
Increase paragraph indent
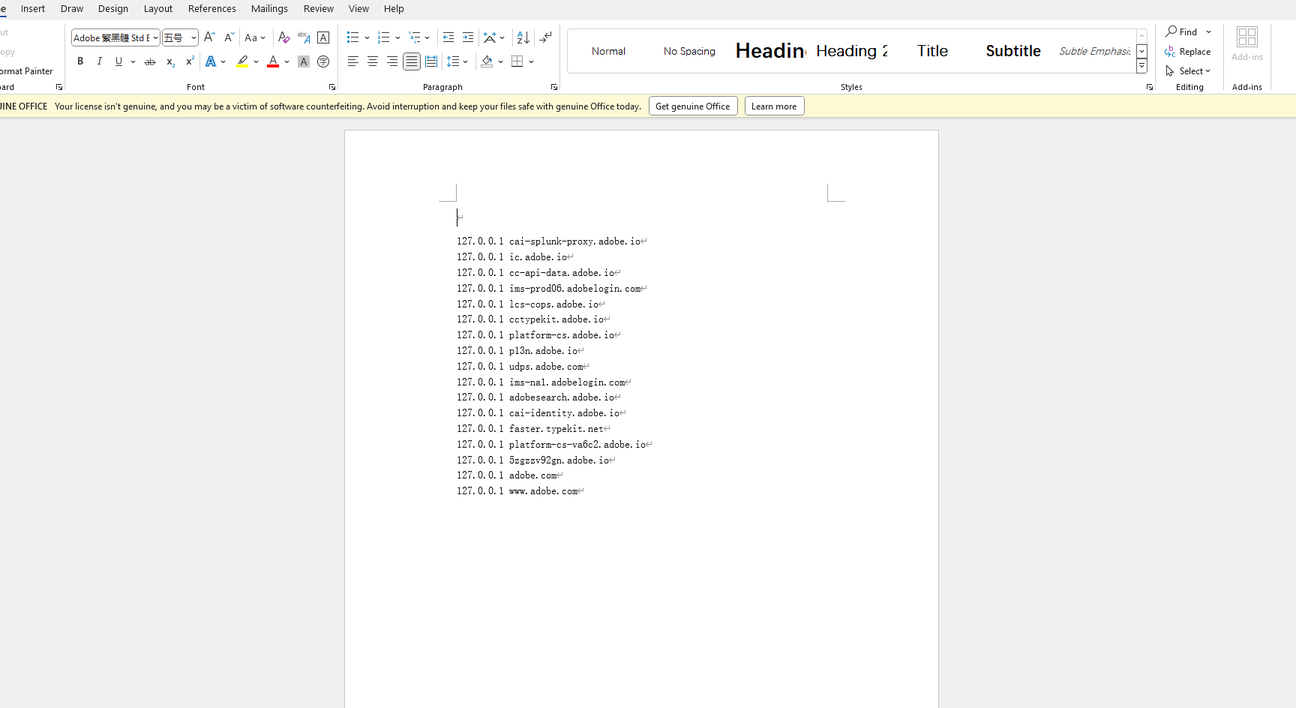468,38
